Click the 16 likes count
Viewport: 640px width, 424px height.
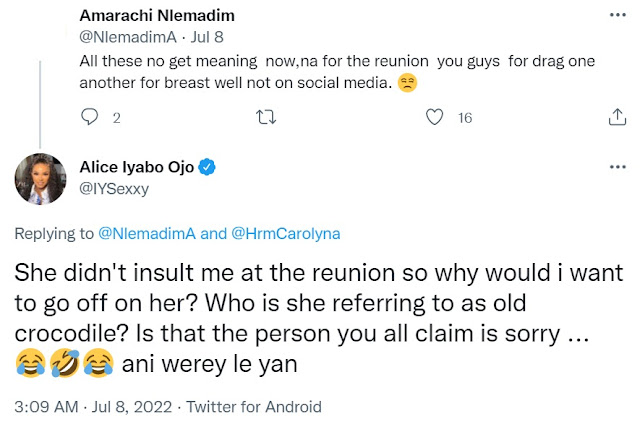pyautogui.click(x=464, y=118)
